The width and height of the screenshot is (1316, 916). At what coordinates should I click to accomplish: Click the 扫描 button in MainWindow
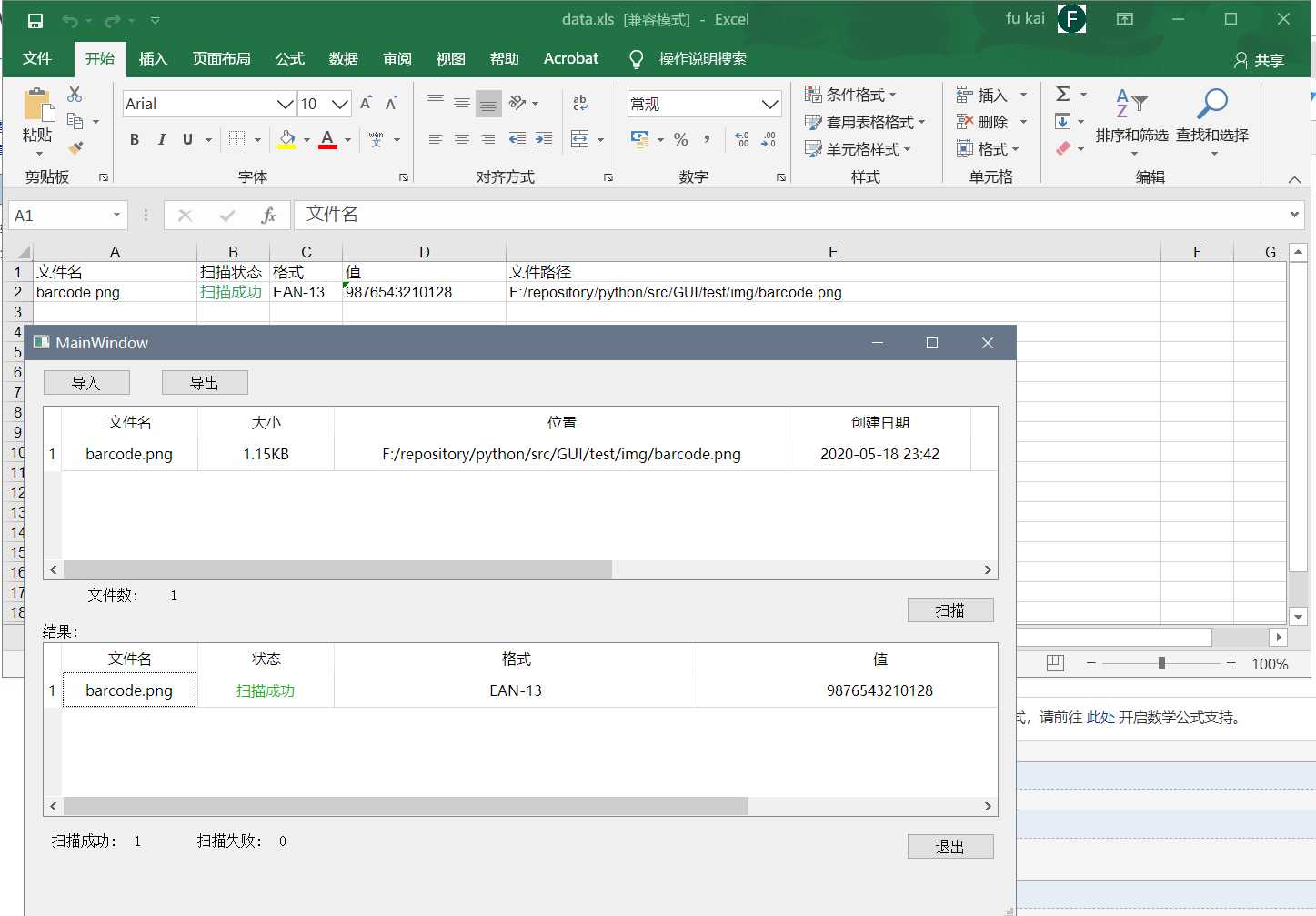[x=950, y=610]
